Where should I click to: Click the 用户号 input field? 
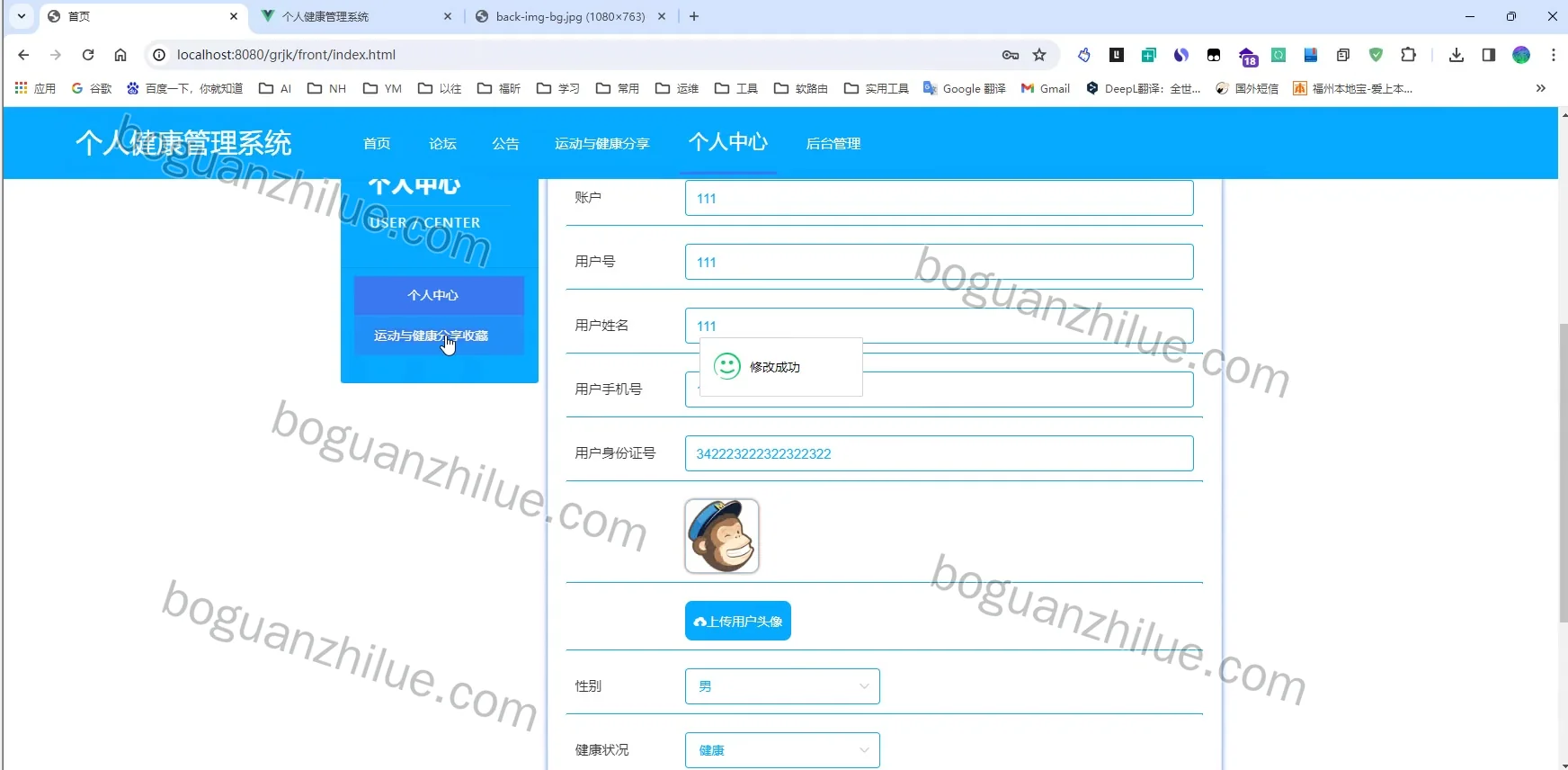[940, 262]
